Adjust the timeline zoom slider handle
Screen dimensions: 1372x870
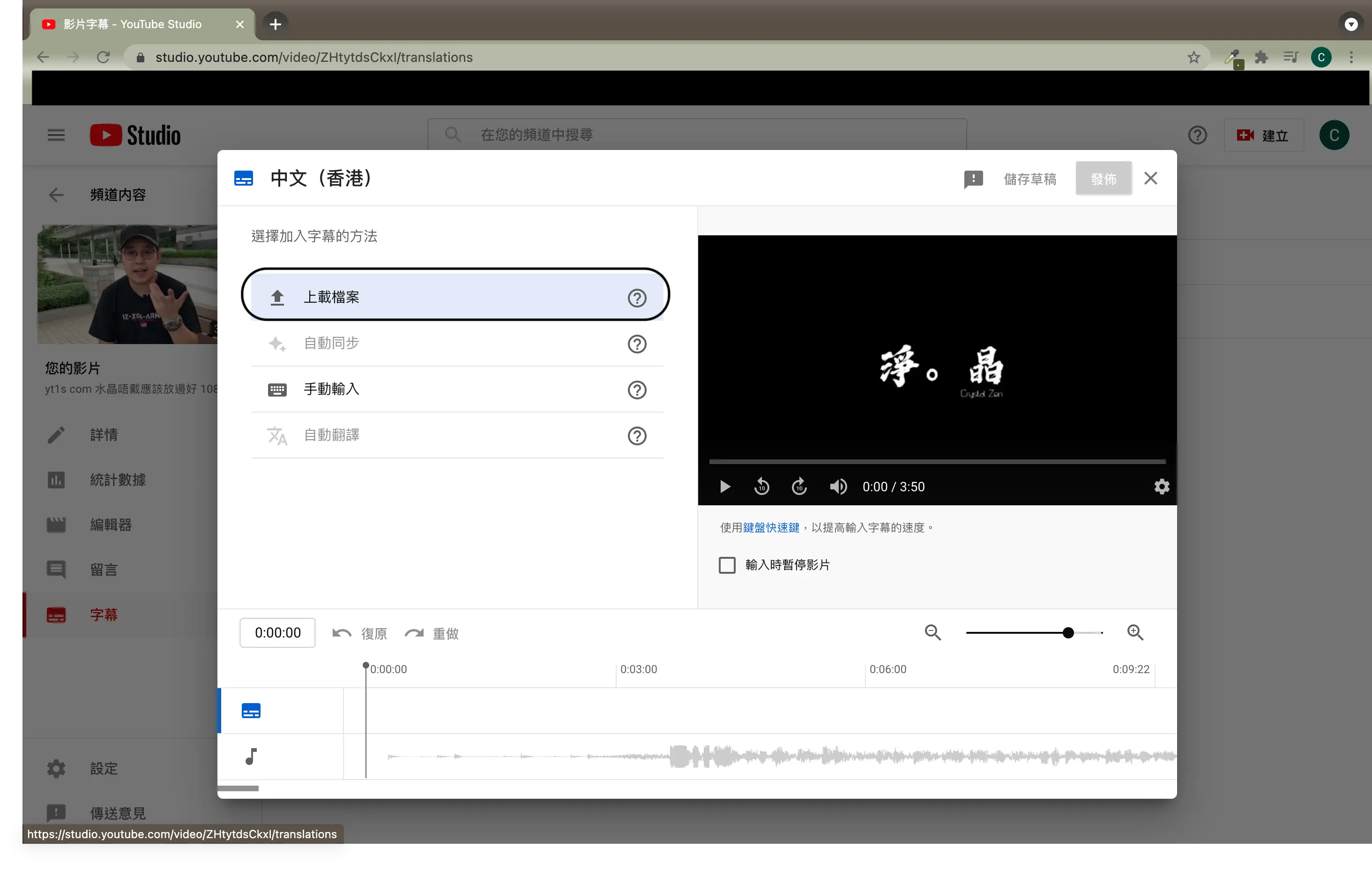(x=1068, y=633)
